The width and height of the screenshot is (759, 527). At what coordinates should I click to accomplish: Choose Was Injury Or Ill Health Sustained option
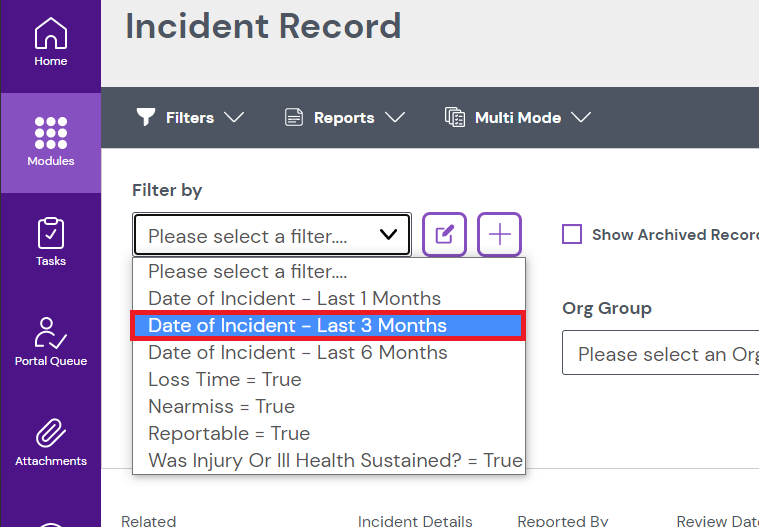coord(335,461)
